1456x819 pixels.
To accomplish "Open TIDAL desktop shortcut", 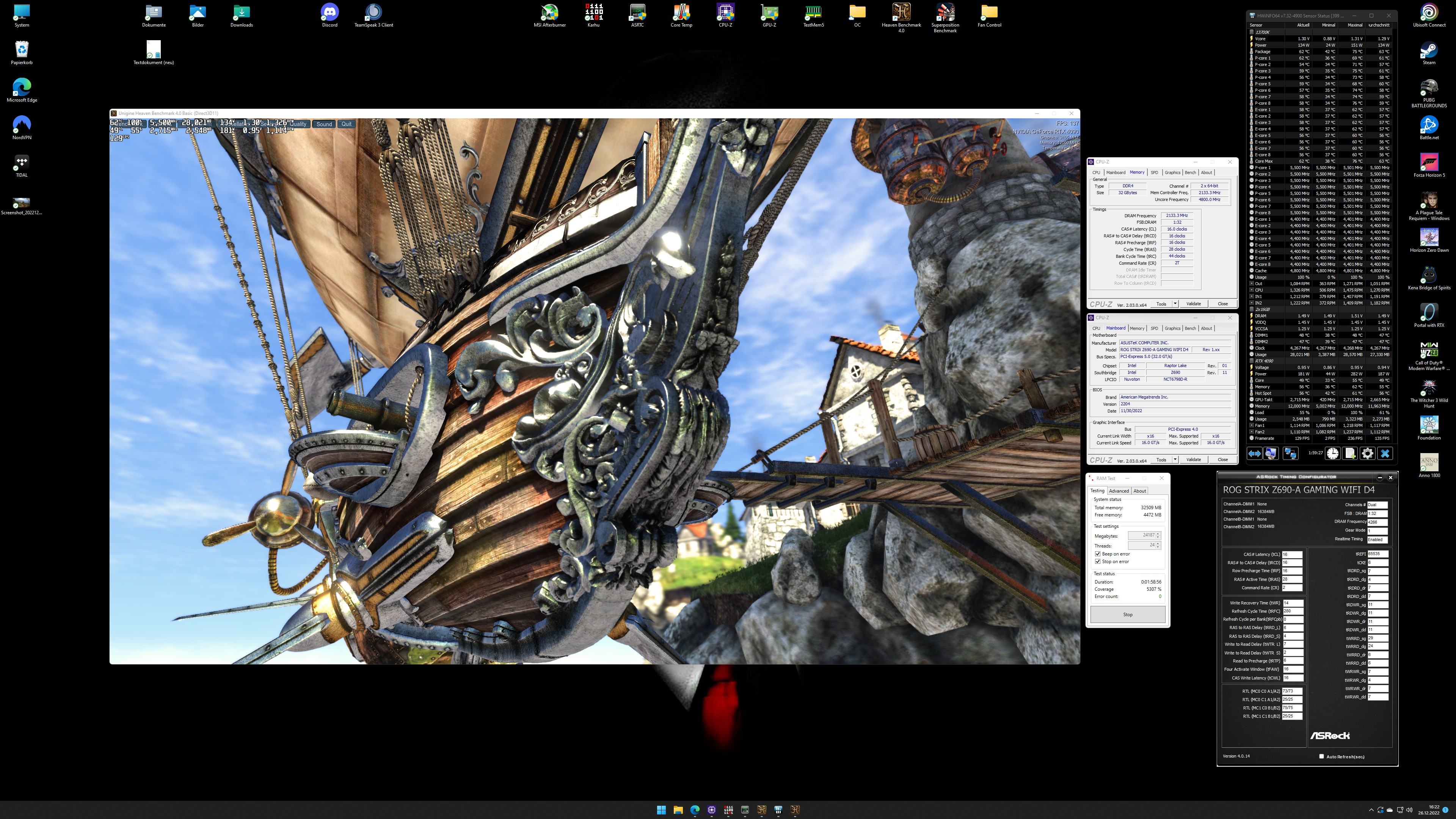I will click(22, 166).
